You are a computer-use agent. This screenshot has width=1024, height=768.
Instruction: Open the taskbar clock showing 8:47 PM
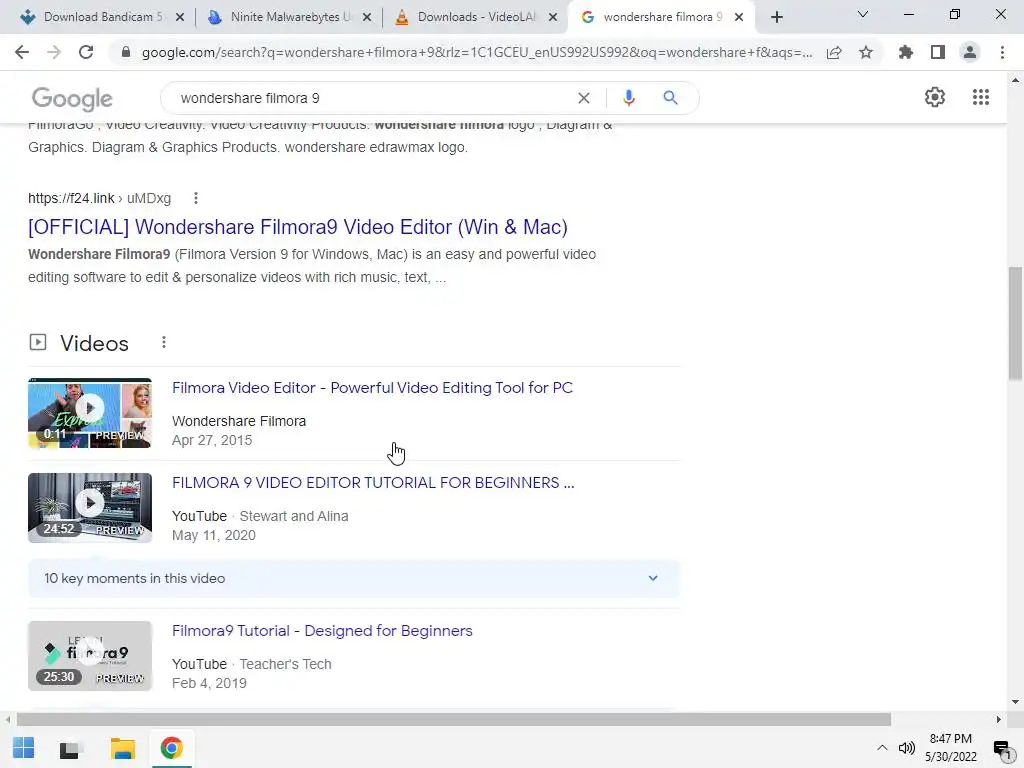coord(951,748)
